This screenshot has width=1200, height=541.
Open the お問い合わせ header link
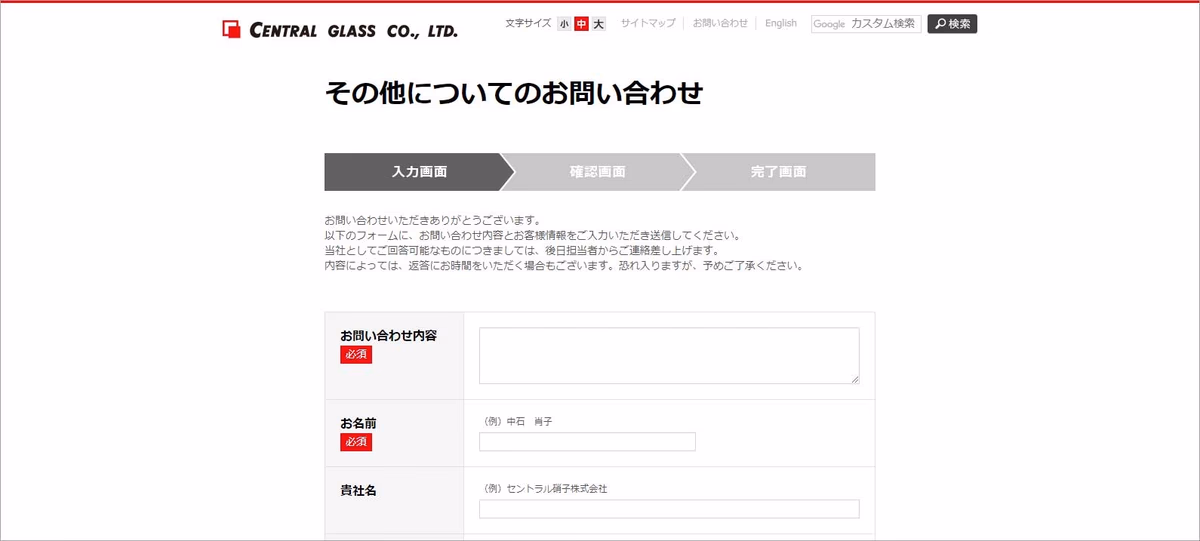click(x=720, y=23)
